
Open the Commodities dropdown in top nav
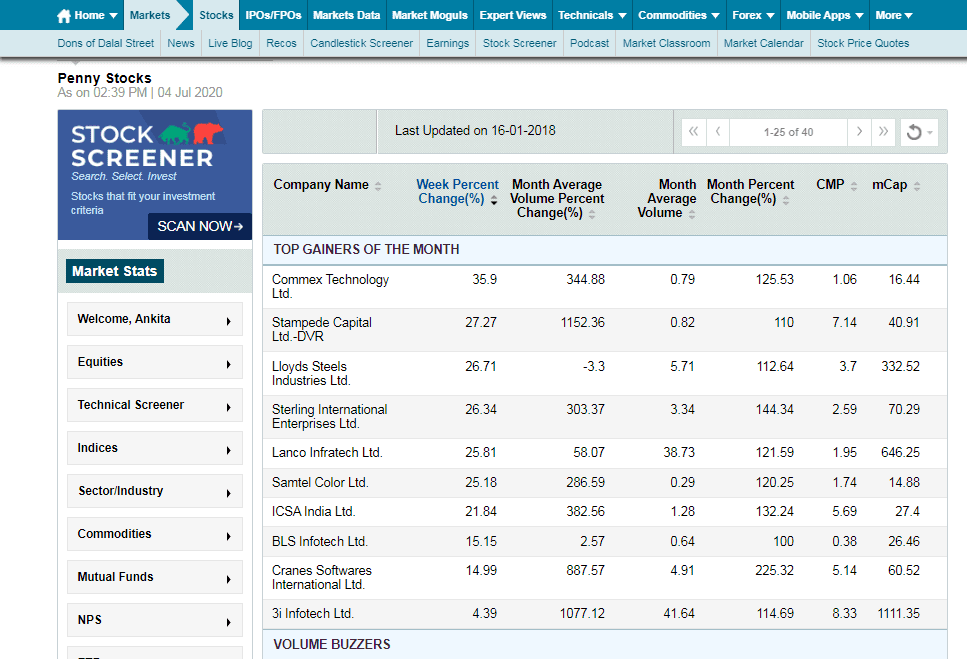pos(678,15)
